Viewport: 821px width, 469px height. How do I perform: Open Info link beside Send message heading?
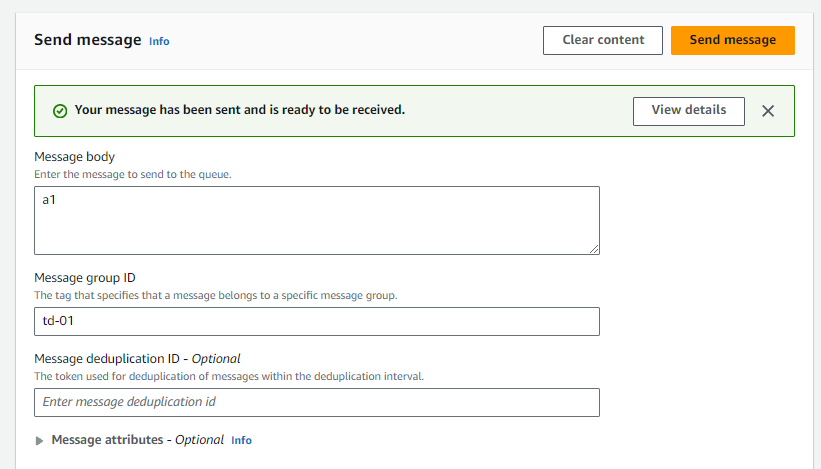click(159, 41)
